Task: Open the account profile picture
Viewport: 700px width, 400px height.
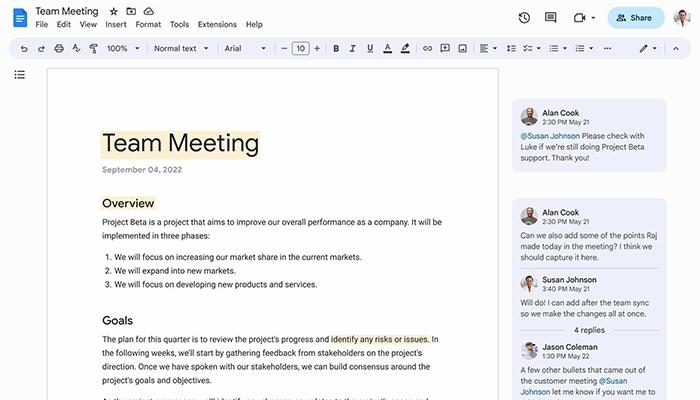Action: pos(682,18)
